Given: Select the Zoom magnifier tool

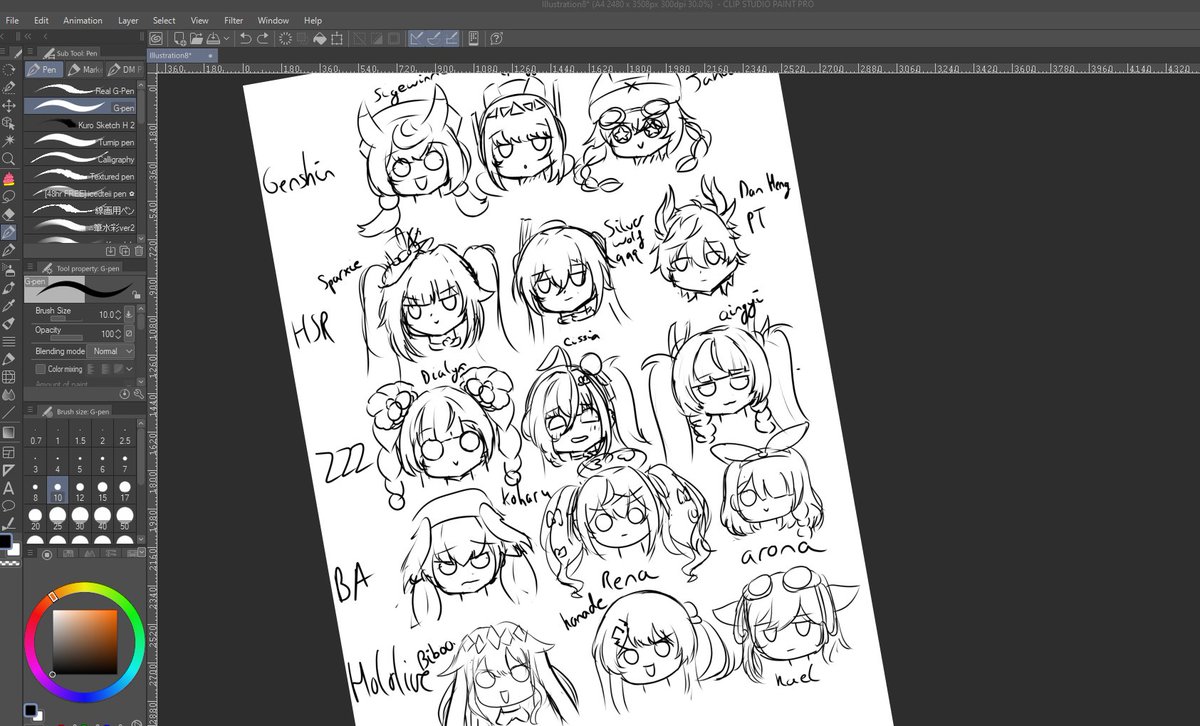Looking at the screenshot, I should point(8,157).
